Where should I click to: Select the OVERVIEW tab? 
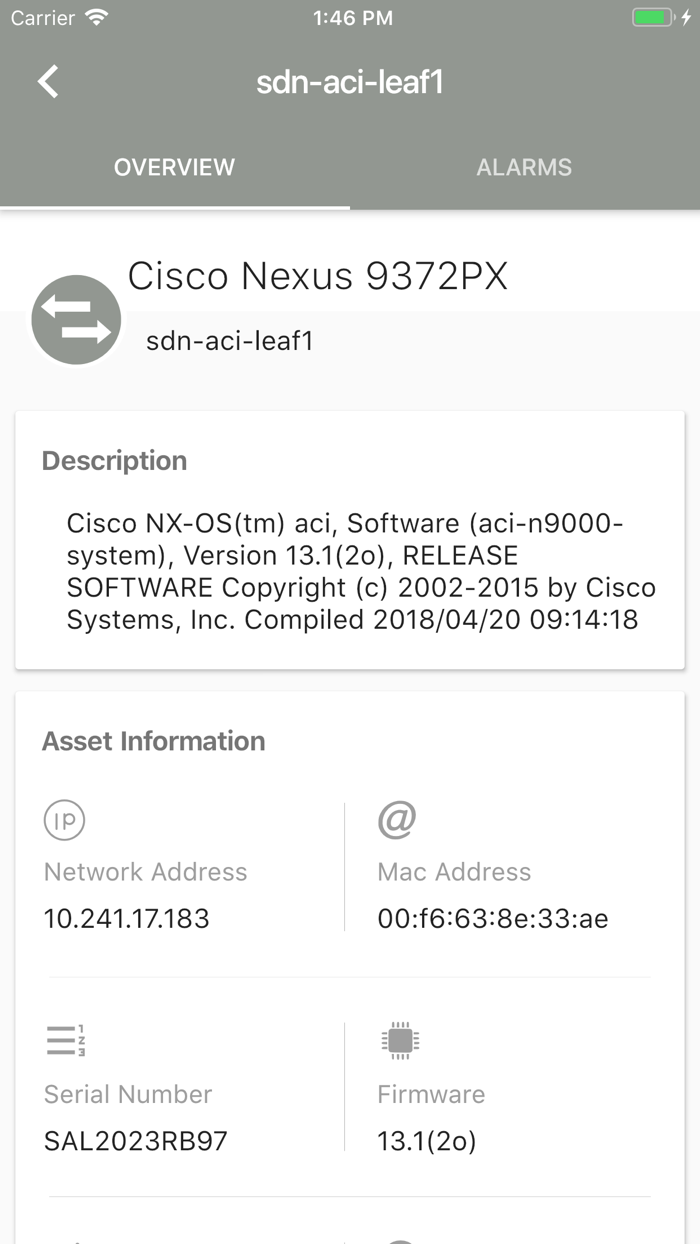pyautogui.click(x=174, y=167)
